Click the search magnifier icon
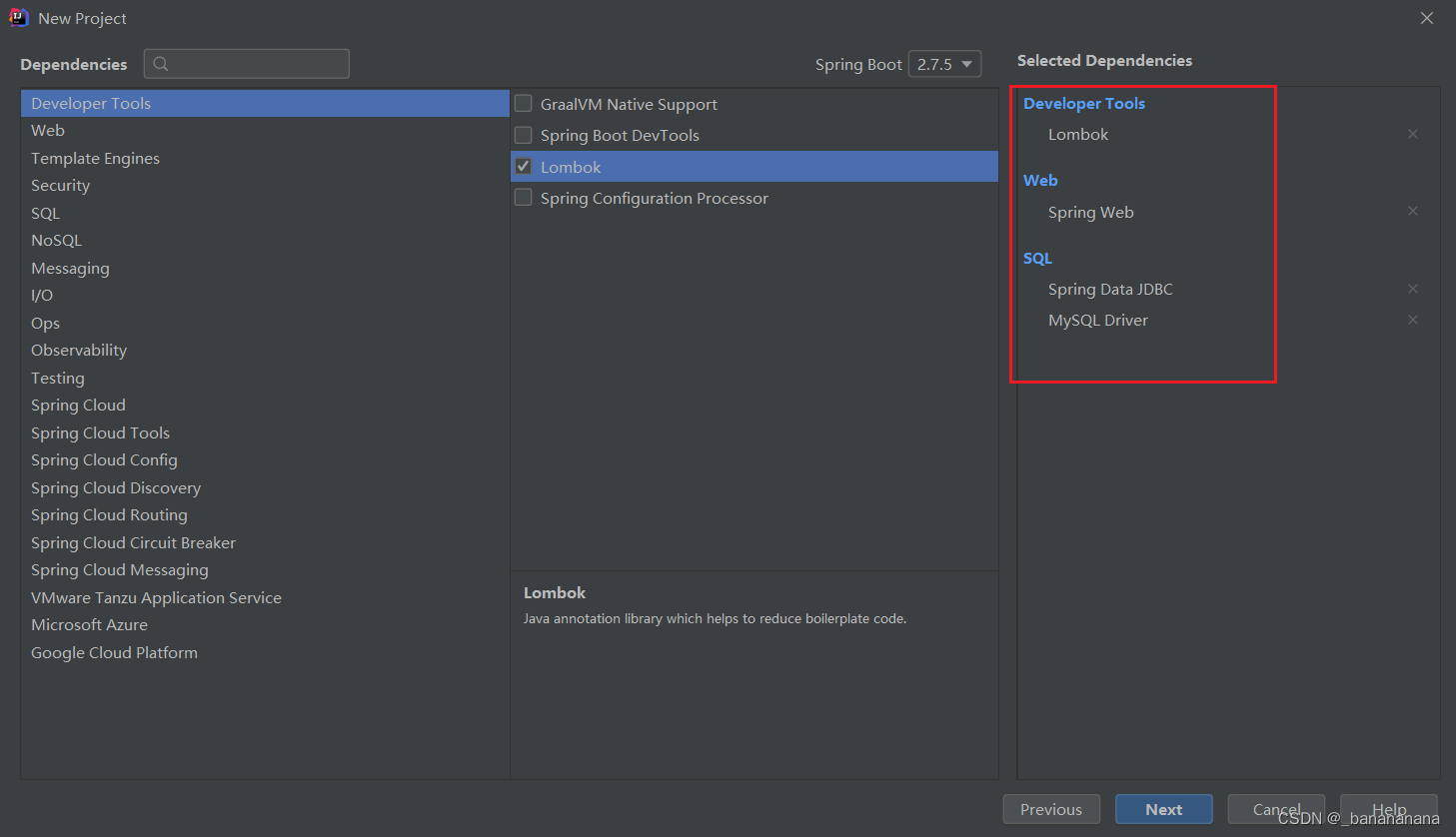1456x837 pixels. (x=161, y=64)
